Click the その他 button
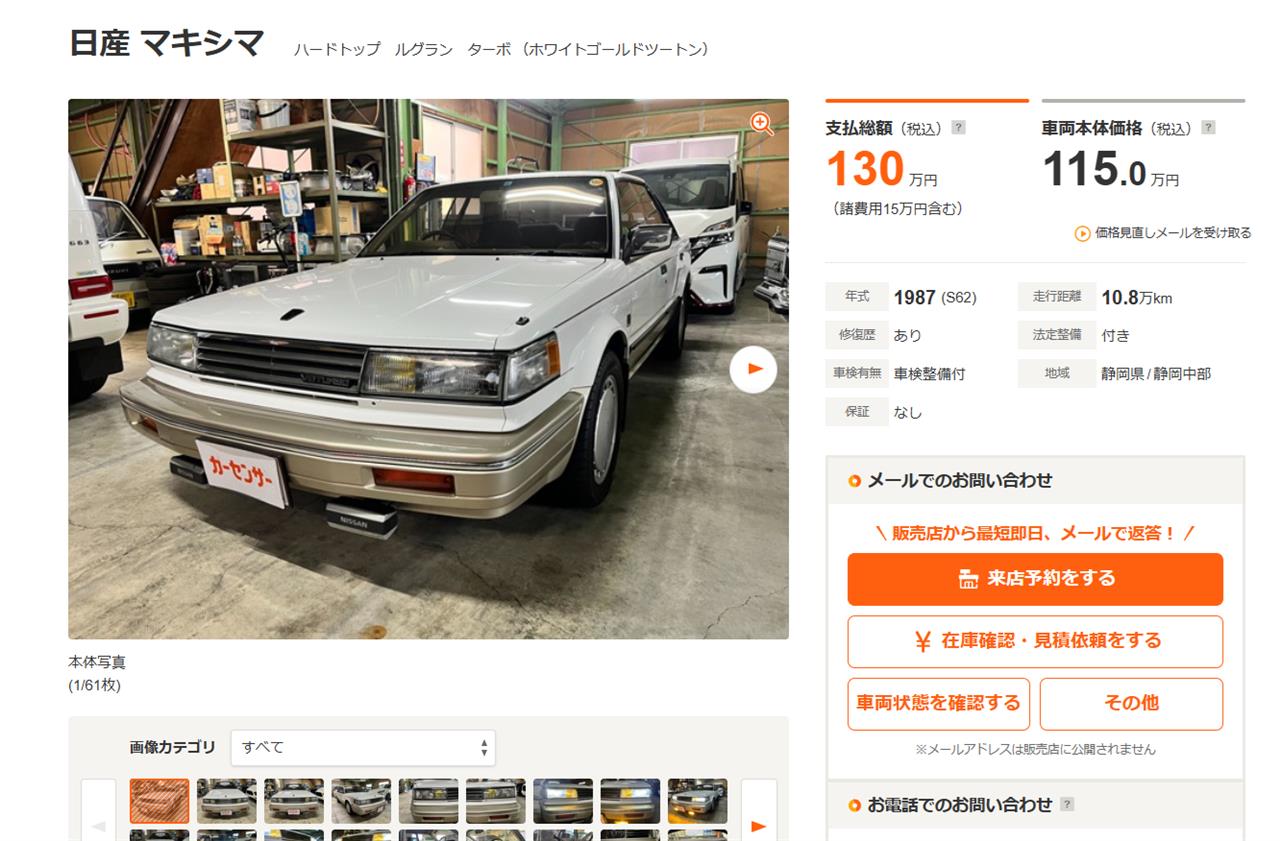Screen dimensions: 1280x841 [x=1131, y=704]
